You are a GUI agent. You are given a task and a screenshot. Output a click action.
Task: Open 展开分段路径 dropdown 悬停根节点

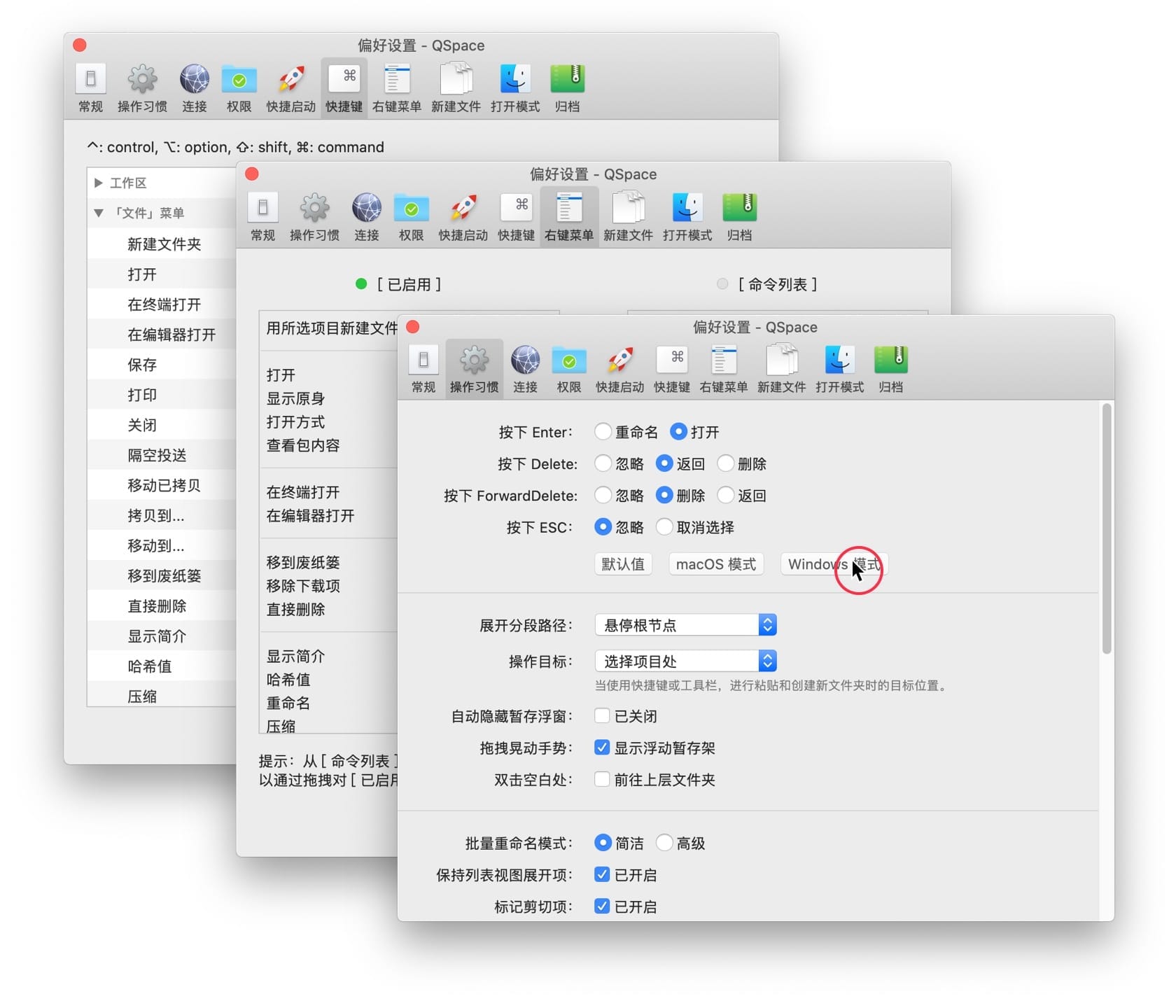(685, 625)
